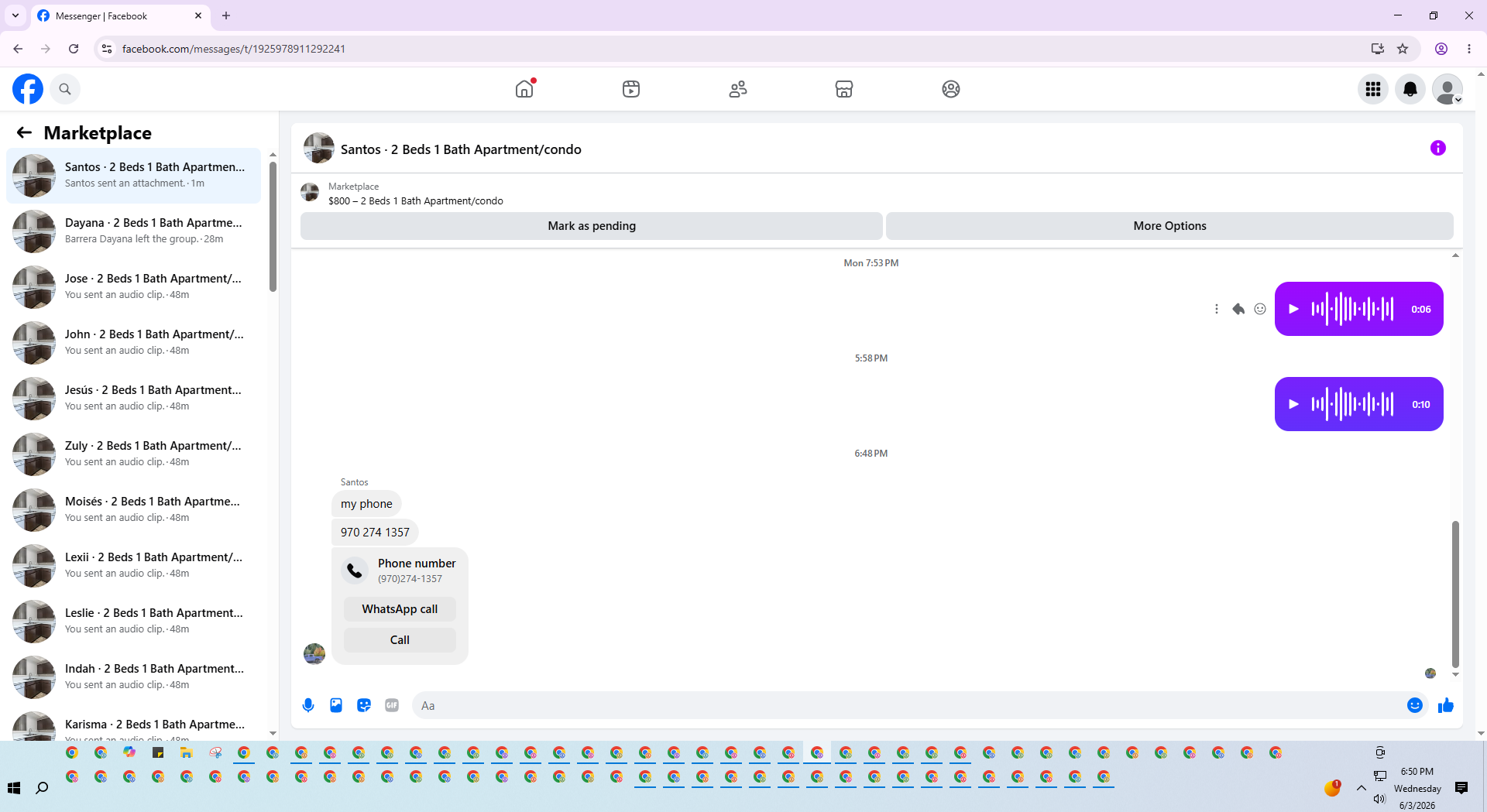Image resolution: width=1487 pixels, height=812 pixels.
Task: Choose a GIF
Action: pyautogui.click(x=392, y=705)
